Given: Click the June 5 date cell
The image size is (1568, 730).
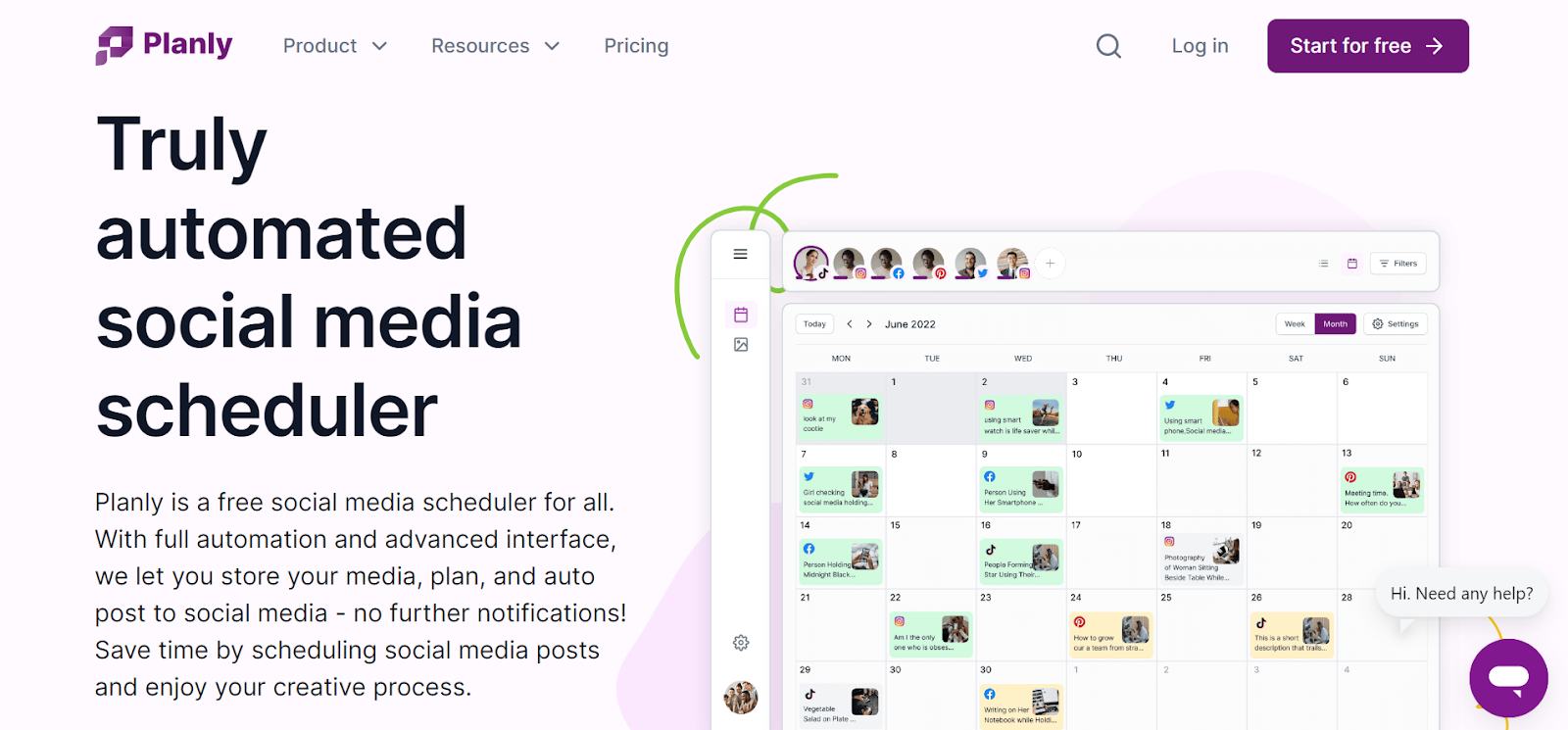Looking at the screenshot, I should click(x=1292, y=409).
